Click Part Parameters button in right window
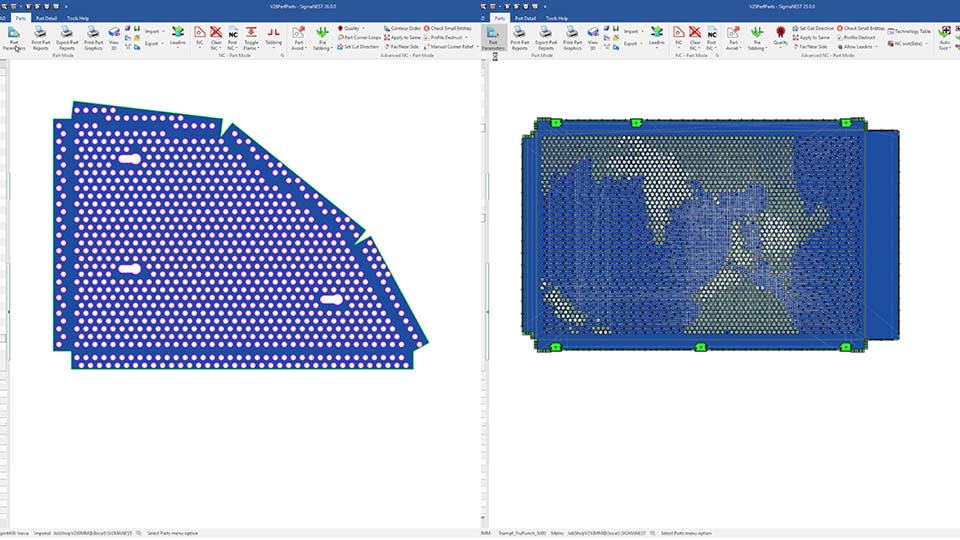 pyautogui.click(x=494, y=38)
